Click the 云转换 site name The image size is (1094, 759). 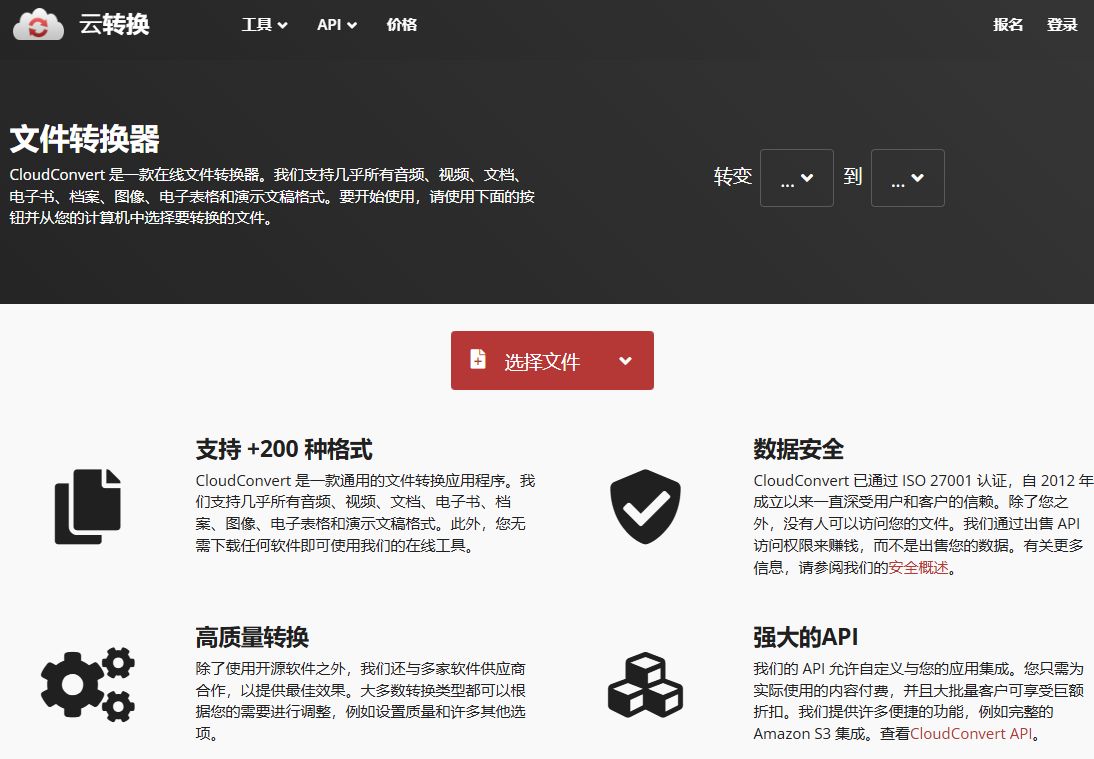(114, 24)
